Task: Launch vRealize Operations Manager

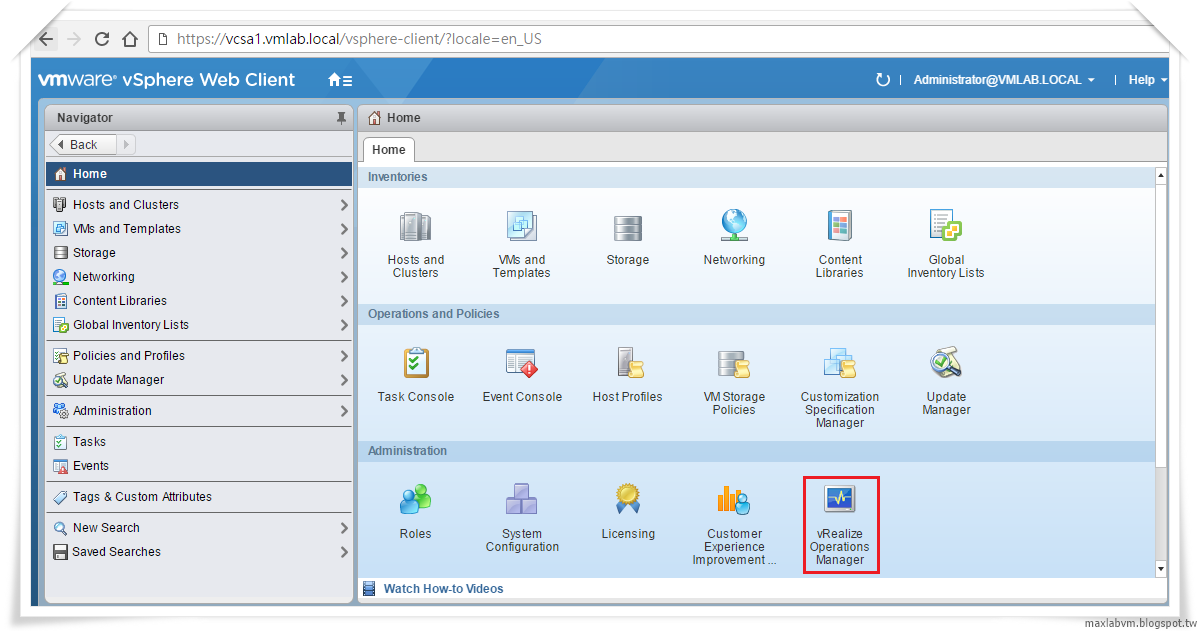Action: pyautogui.click(x=840, y=500)
